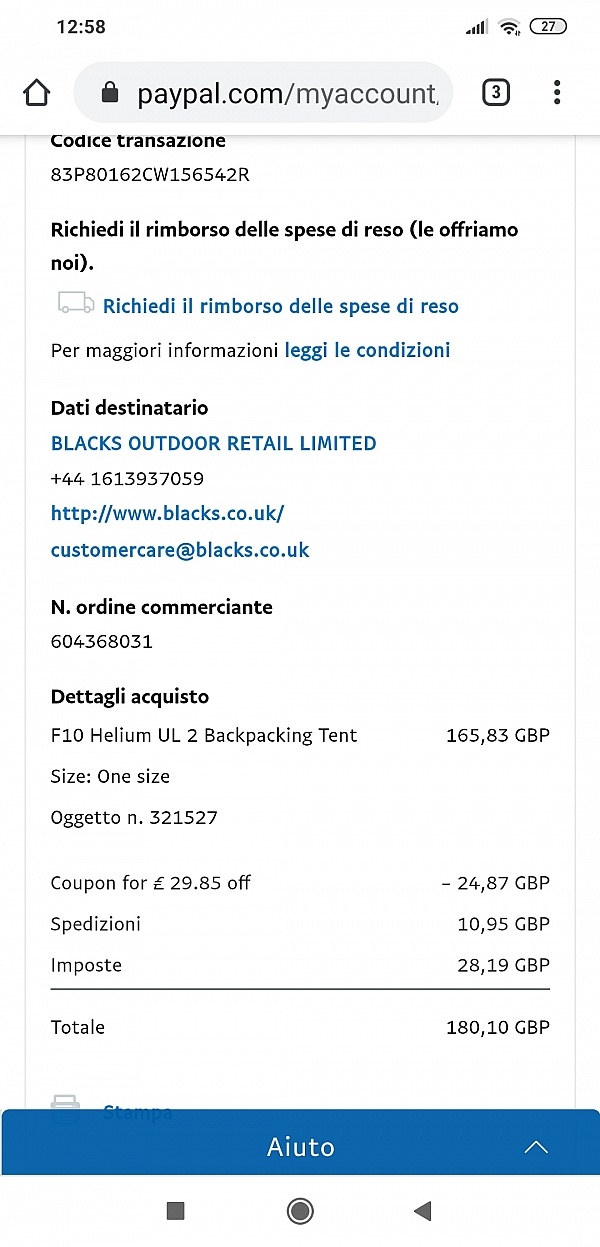Open BLACKS OUTDOOR RETAIL LIMITED merchant link

pyautogui.click(x=214, y=443)
